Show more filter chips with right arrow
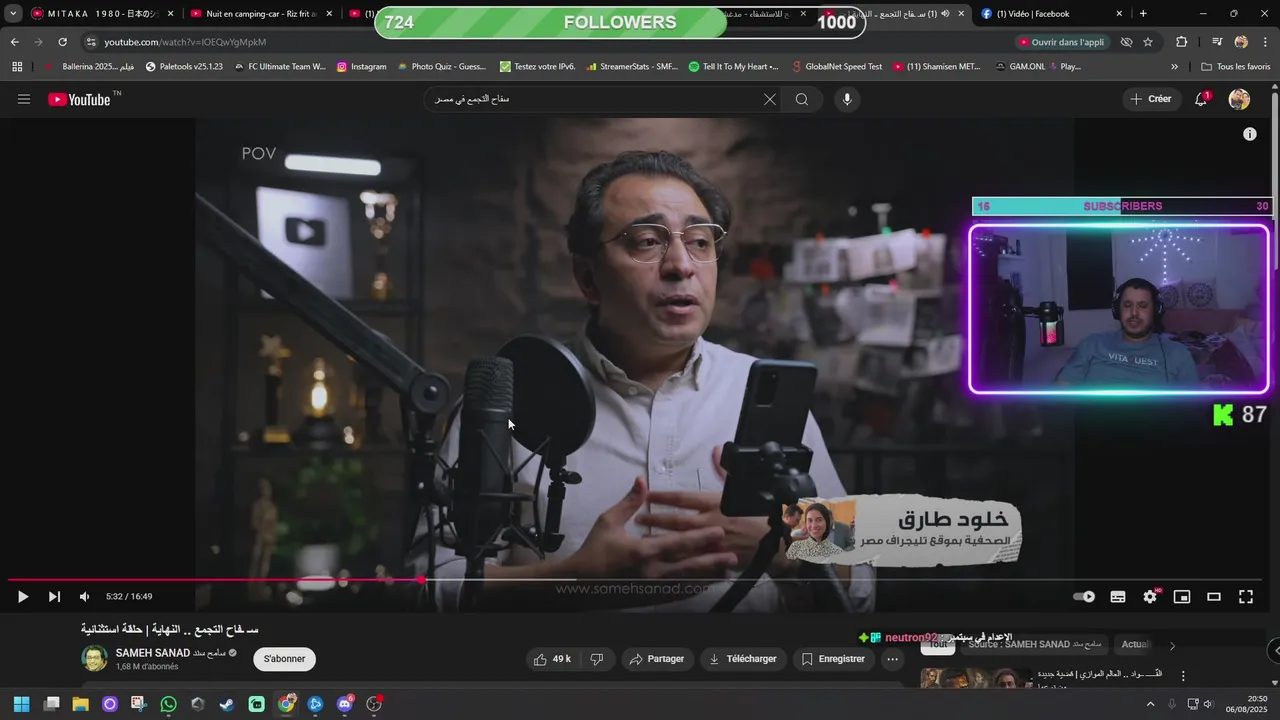The height and width of the screenshot is (720, 1280). (1172, 645)
